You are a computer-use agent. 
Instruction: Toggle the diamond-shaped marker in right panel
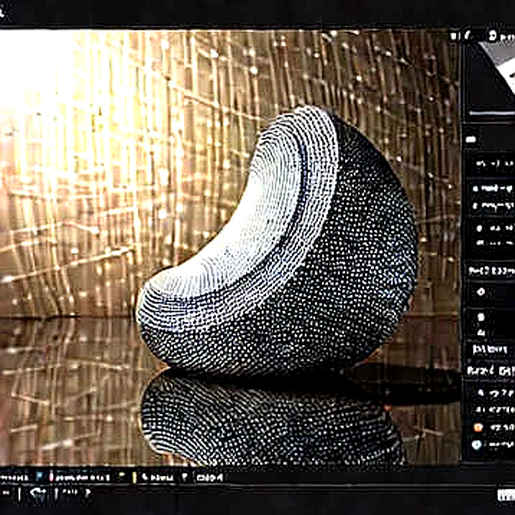point(481,292)
